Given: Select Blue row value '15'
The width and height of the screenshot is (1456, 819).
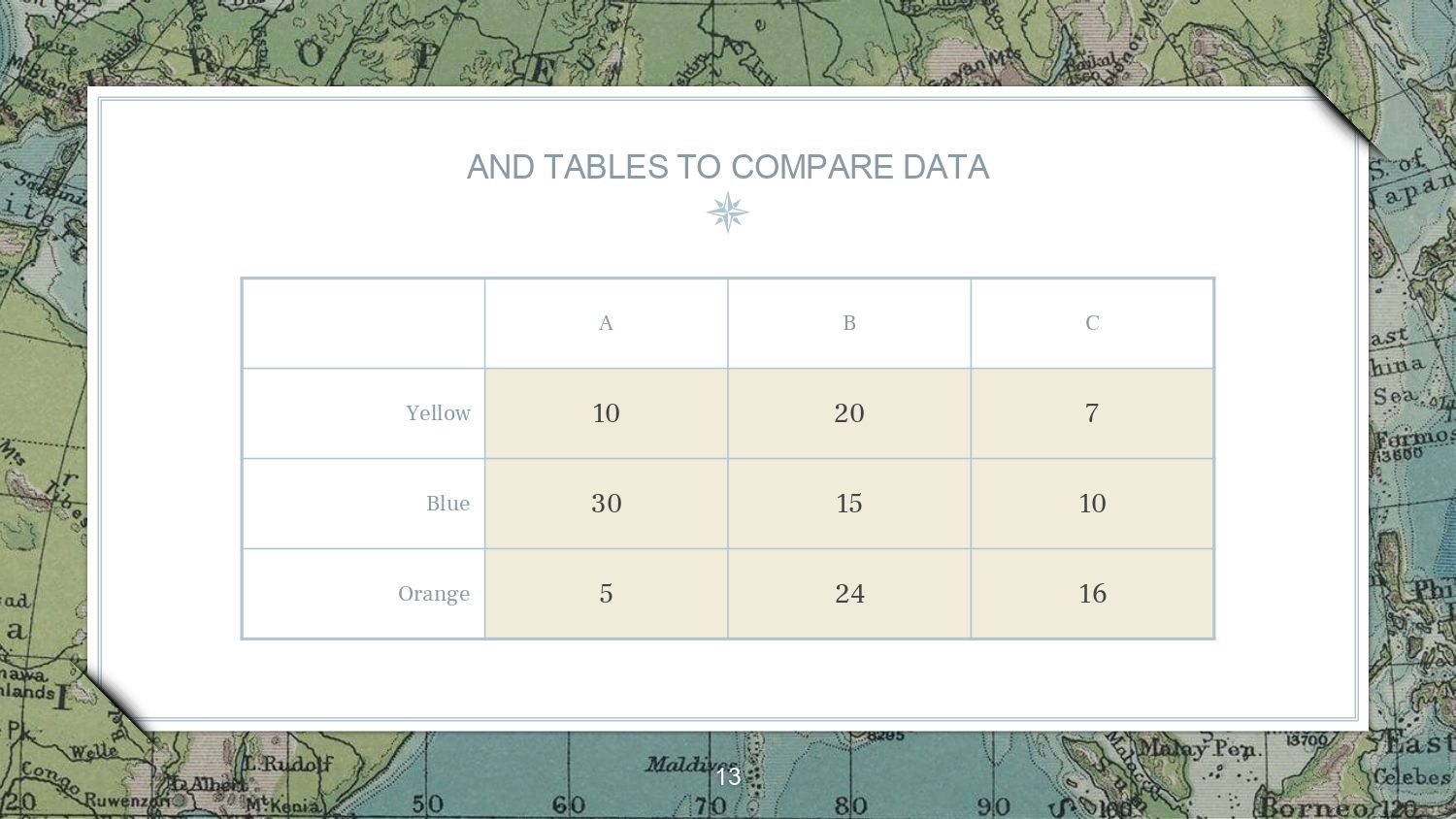Looking at the screenshot, I should [849, 504].
